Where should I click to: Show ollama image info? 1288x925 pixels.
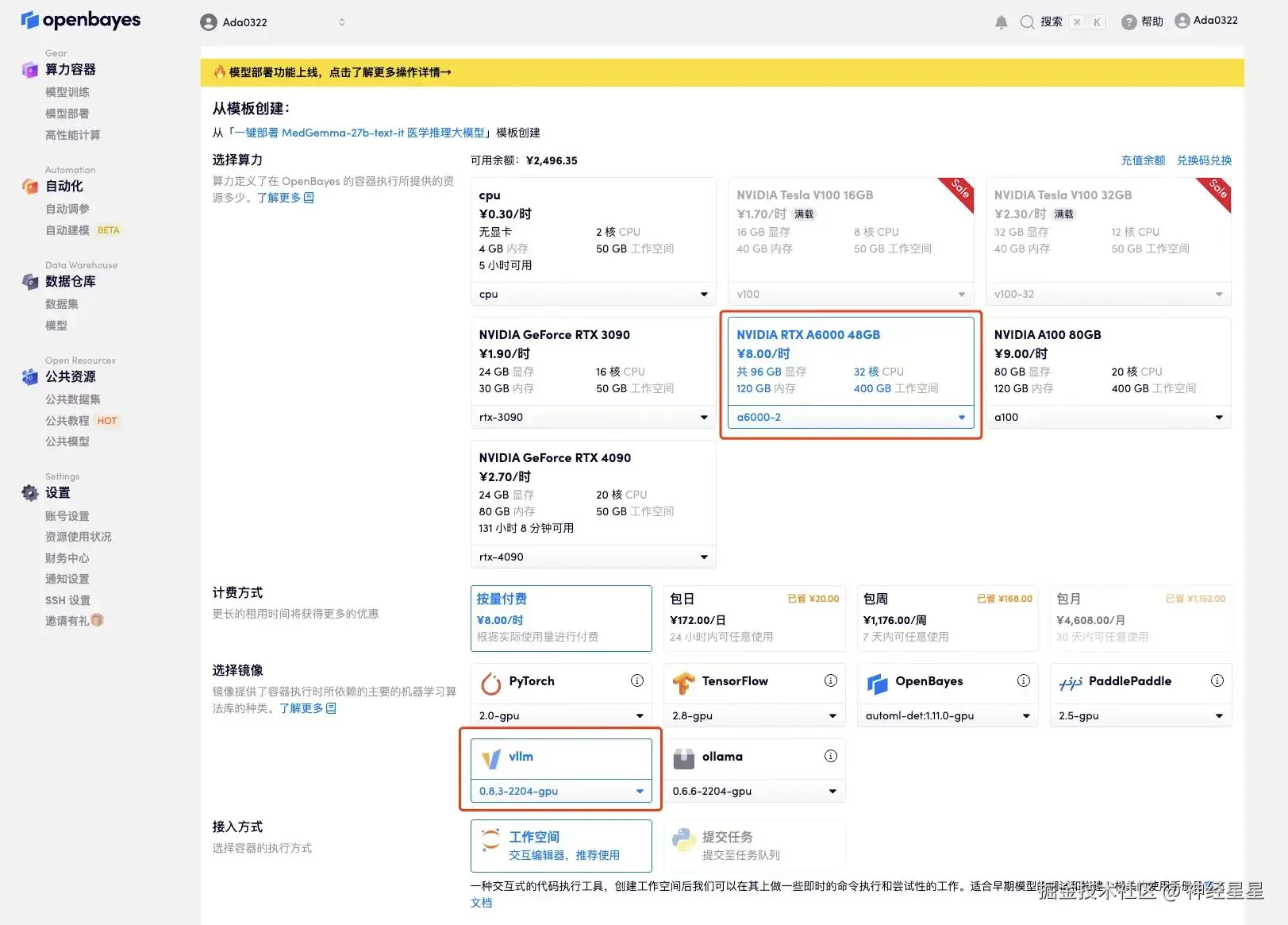click(831, 756)
